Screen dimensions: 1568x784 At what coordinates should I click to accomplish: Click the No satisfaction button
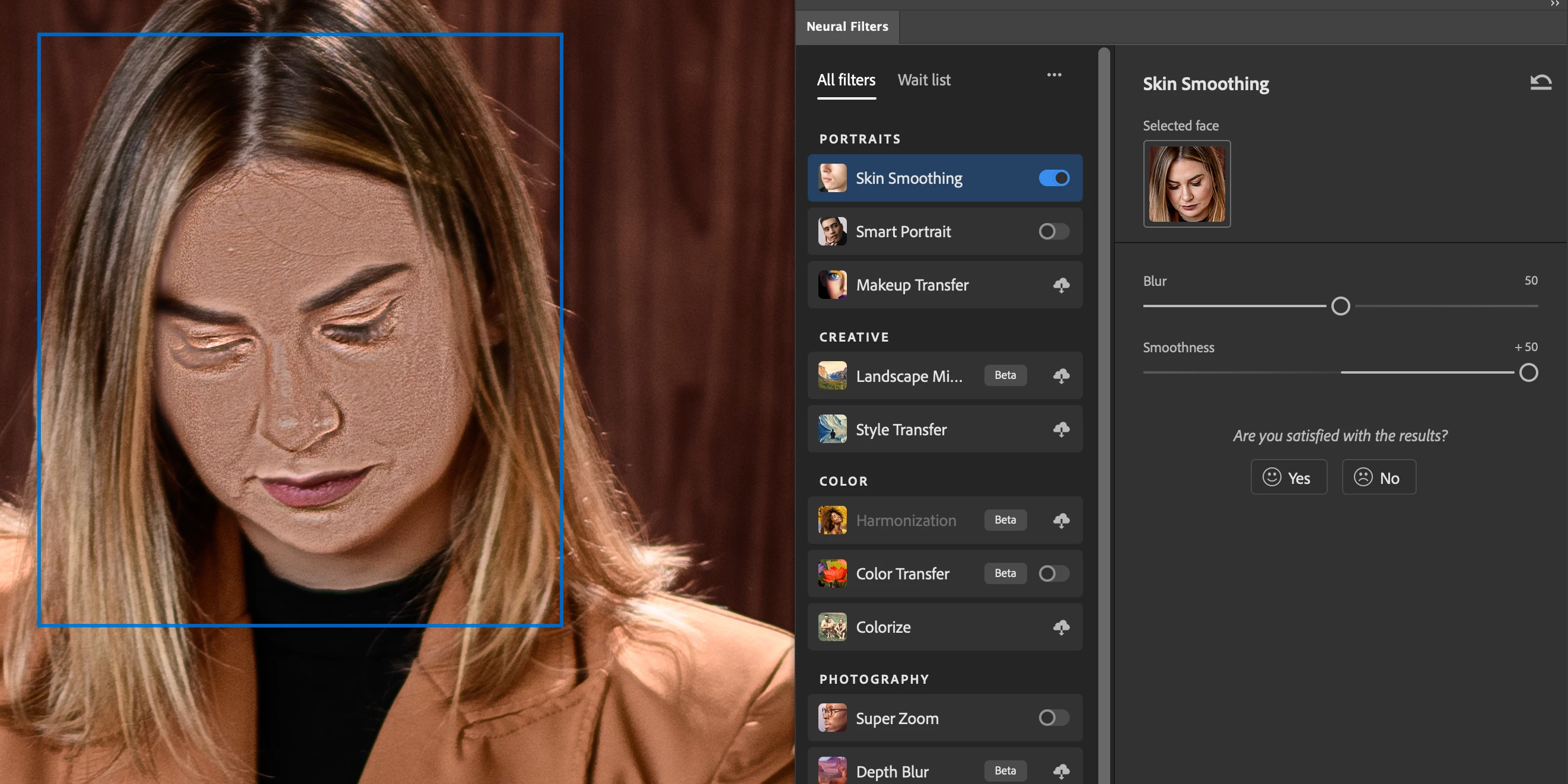click(1379, 478)
